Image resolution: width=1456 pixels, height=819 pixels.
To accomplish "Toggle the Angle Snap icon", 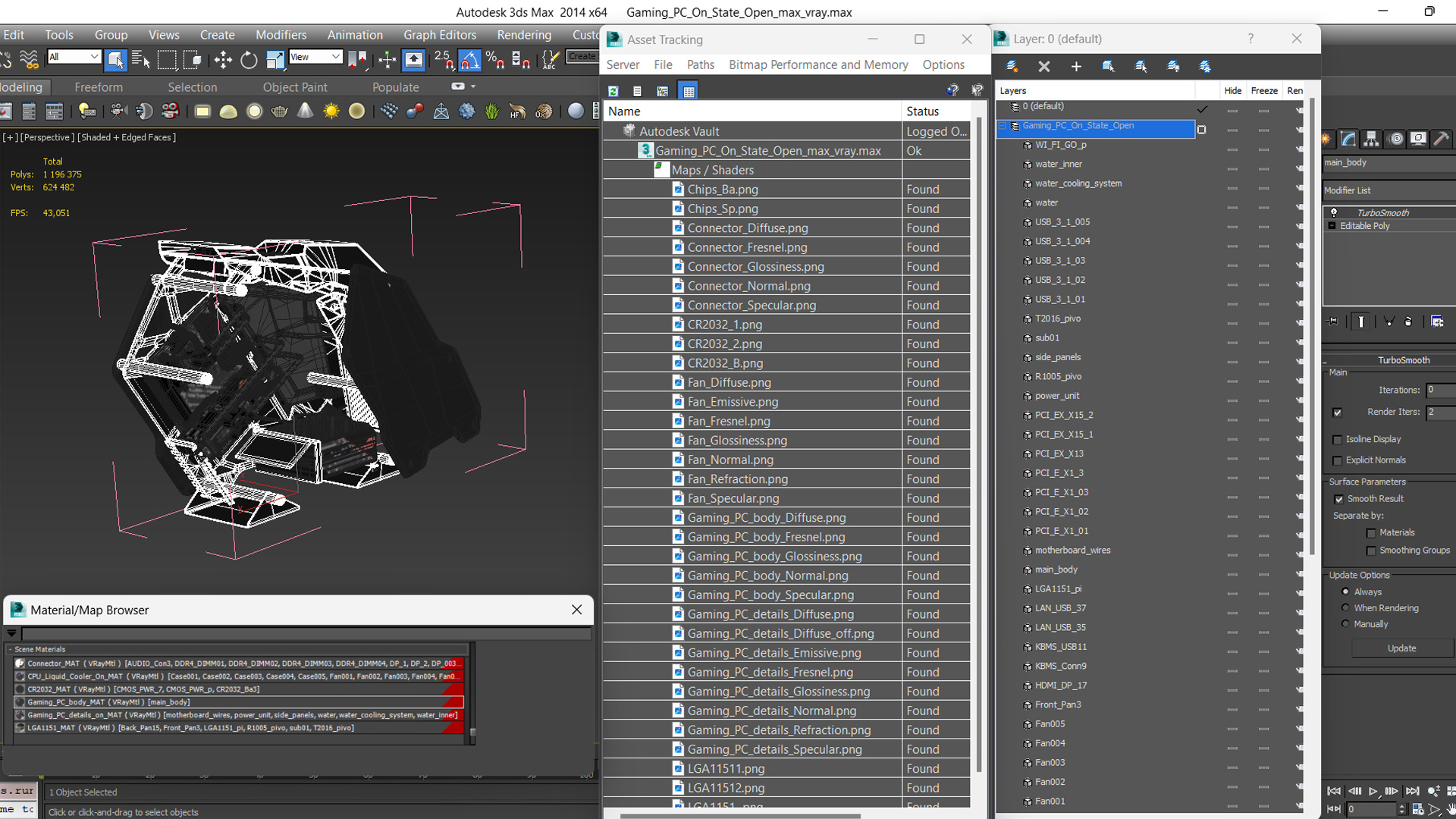I will coord(469,59).
